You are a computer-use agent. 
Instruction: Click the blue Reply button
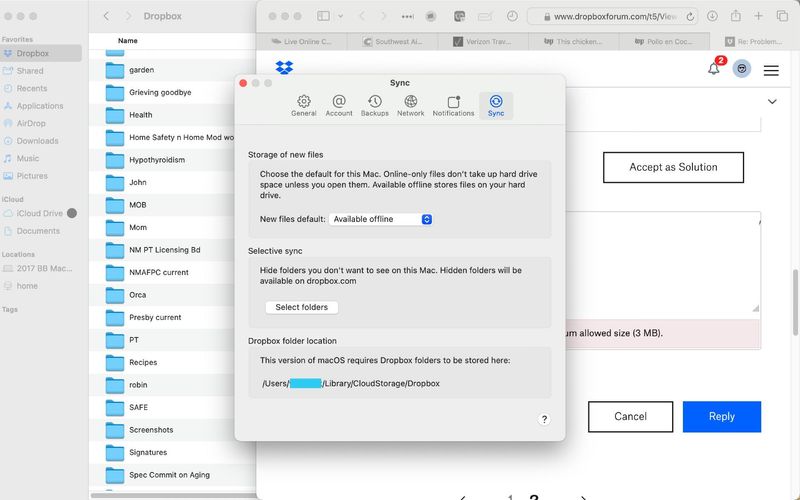pos(721,416)
